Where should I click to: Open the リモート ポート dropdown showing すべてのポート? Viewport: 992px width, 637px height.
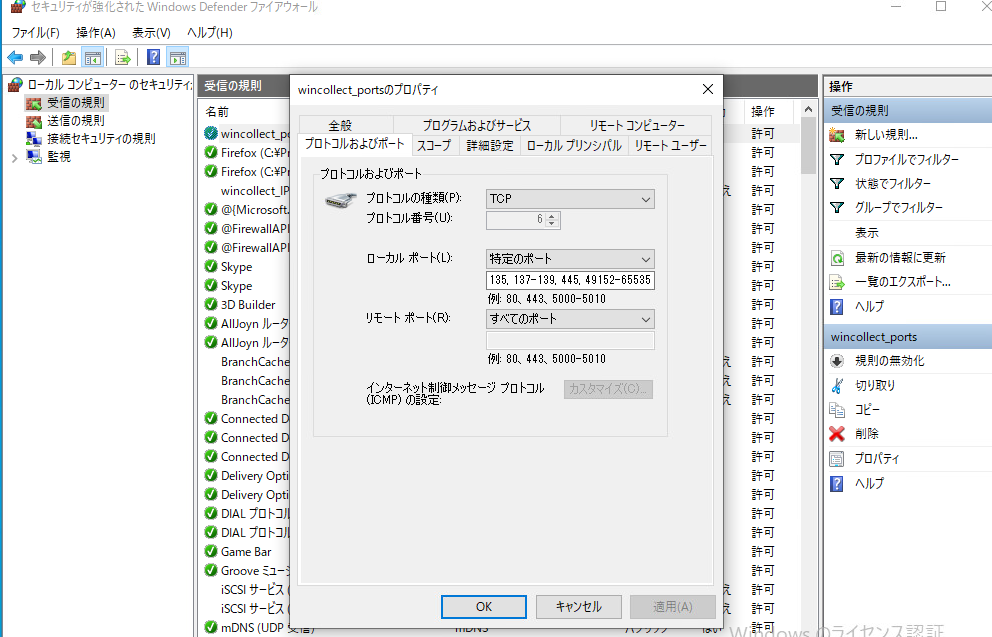click(x=570, y=319)
